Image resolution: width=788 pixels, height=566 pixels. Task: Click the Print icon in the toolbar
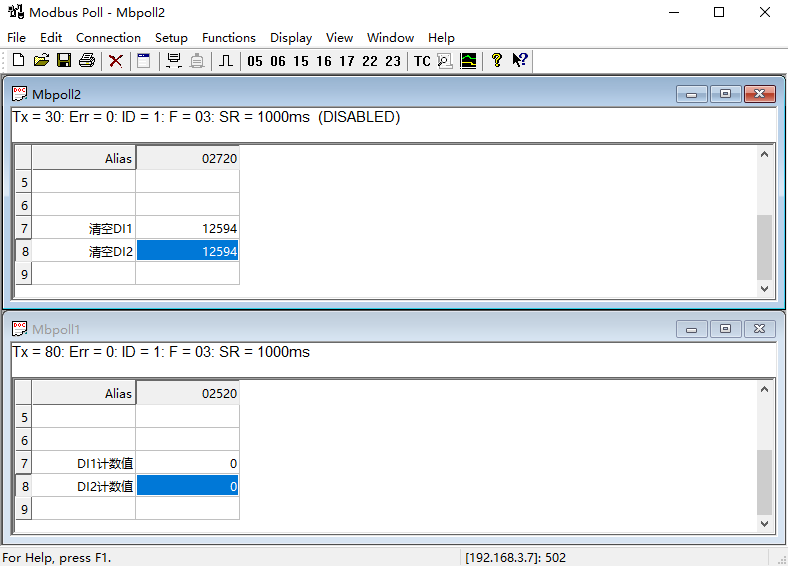[87, 61]
